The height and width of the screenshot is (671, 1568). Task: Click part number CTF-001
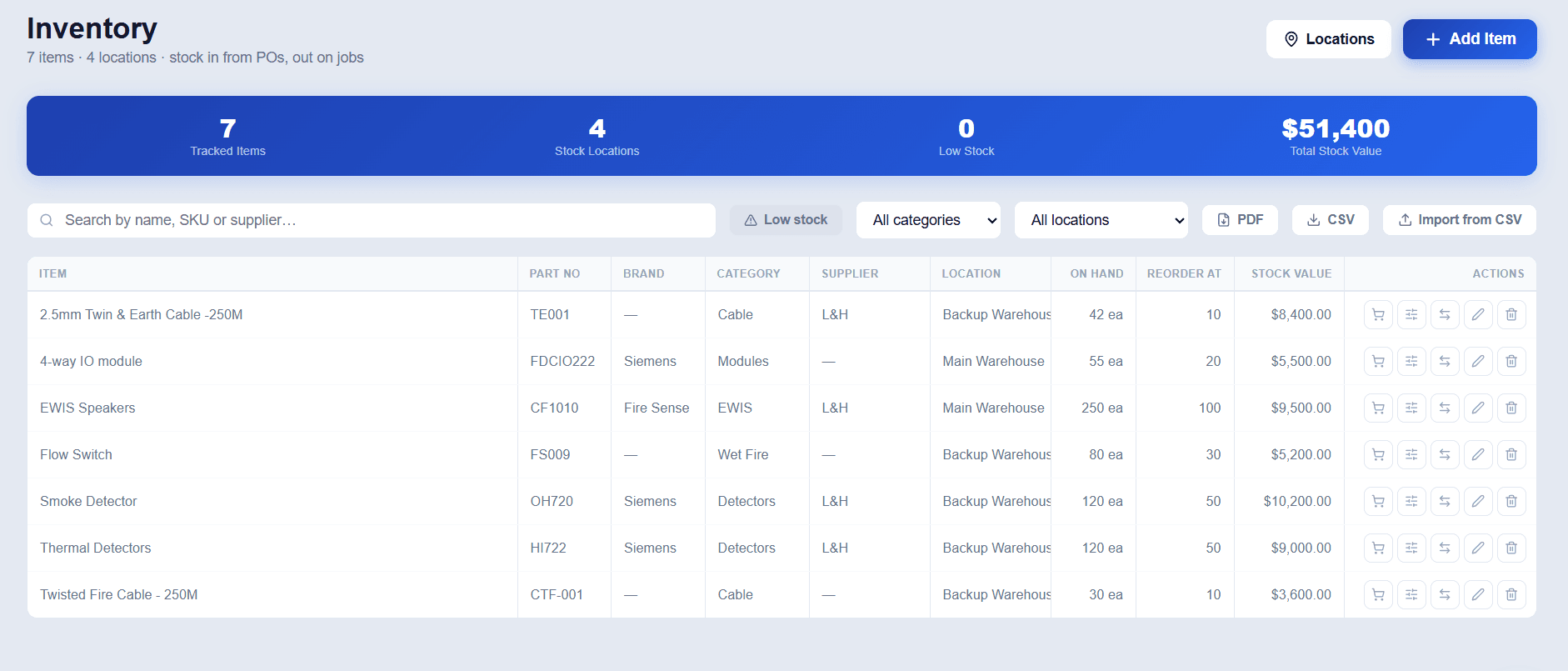point(557,594)
